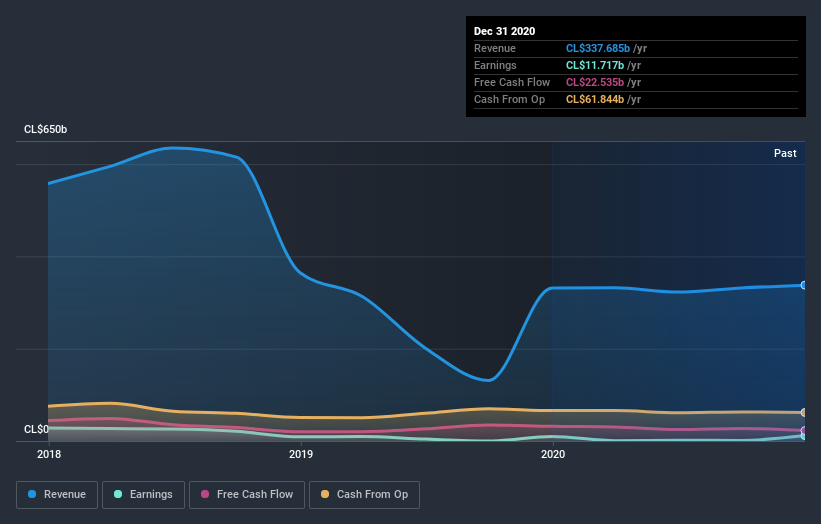The height and width of the screenshot is (524, 821).
Task: Toggle the Cash From Op legend button
Action: [x=364, y=495]
